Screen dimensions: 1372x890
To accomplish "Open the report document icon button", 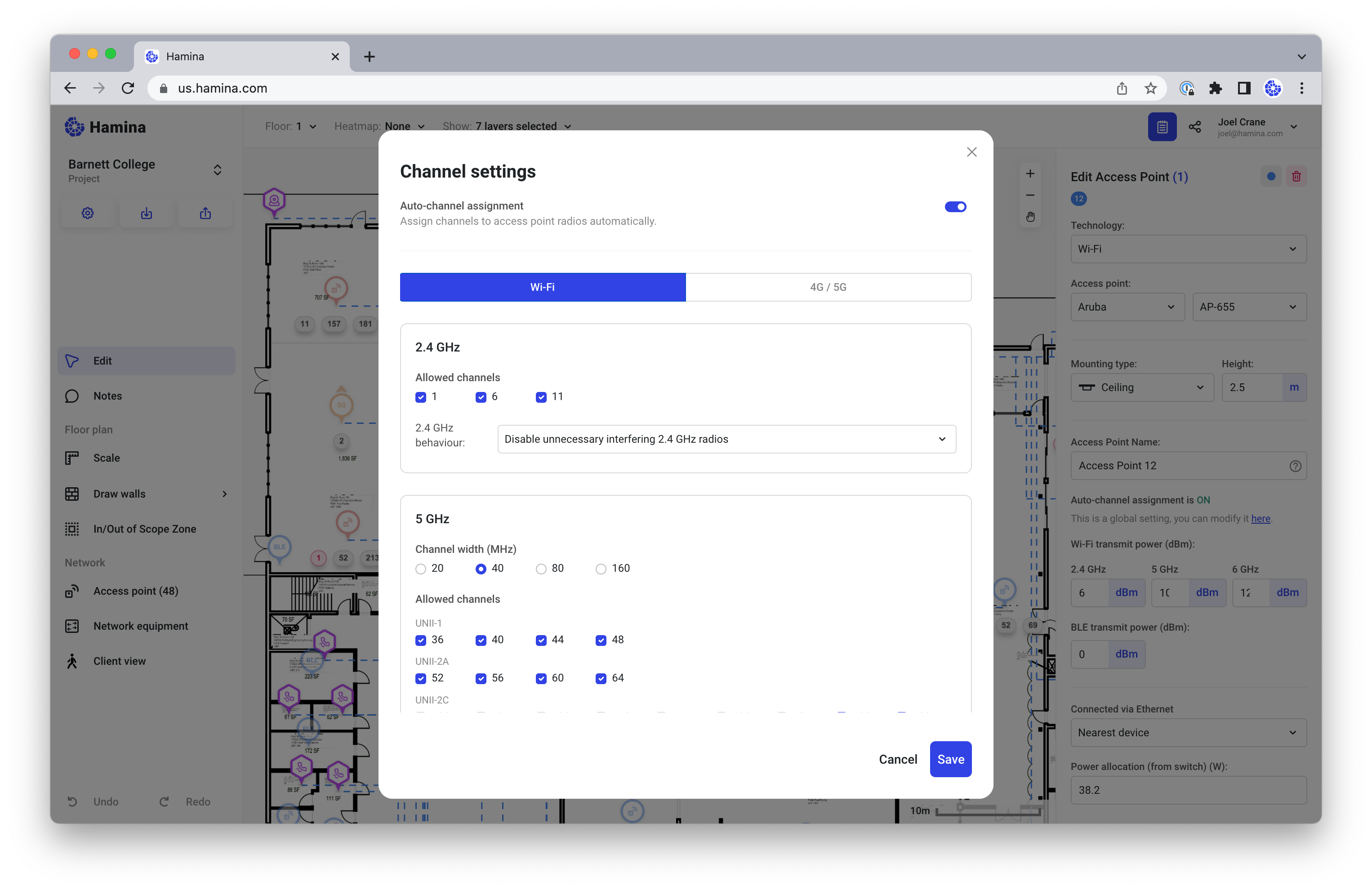I will tap(1162, 127).
